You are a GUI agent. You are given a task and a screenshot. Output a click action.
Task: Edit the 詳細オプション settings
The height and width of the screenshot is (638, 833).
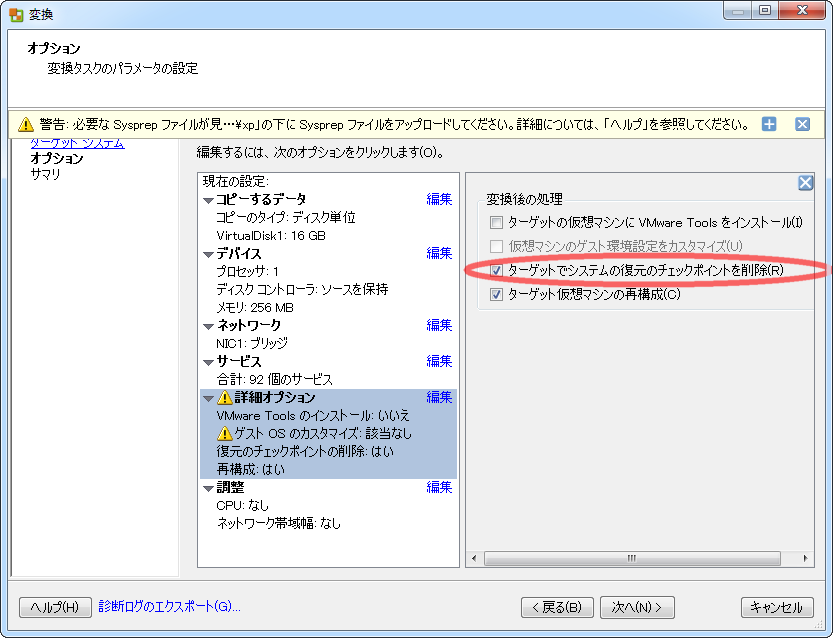tap(439, 397)
